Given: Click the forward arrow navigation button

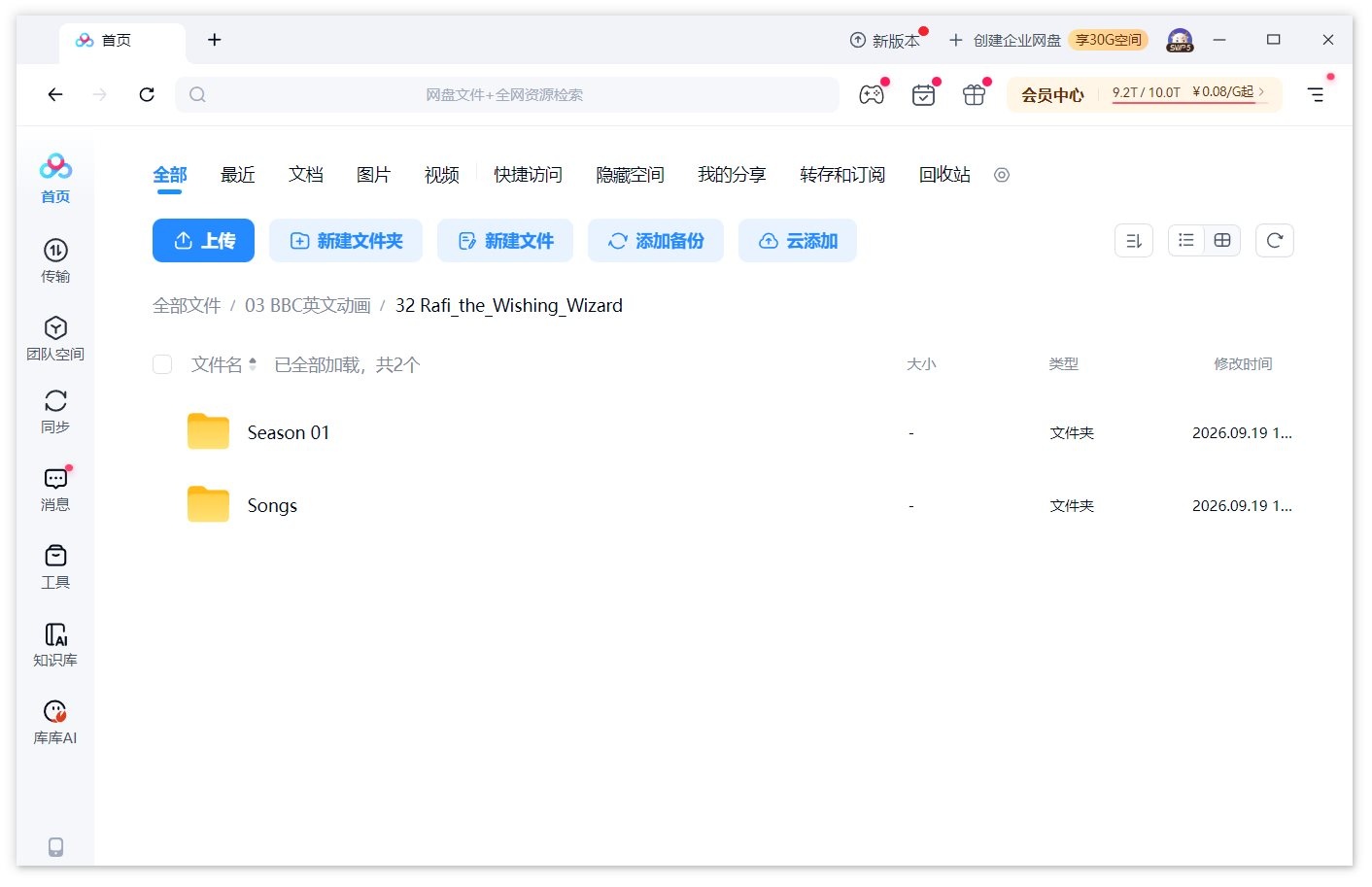Looking at the screenshot, I should click(x=100, y=94).
